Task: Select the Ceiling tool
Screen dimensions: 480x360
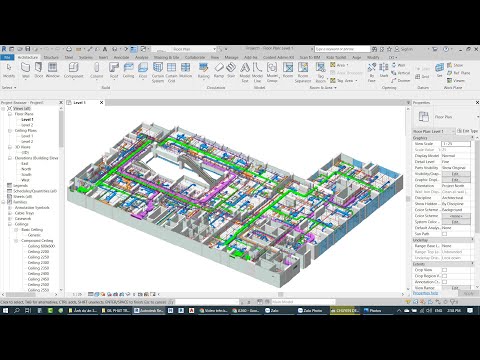Action: click(x=128, y=71)
